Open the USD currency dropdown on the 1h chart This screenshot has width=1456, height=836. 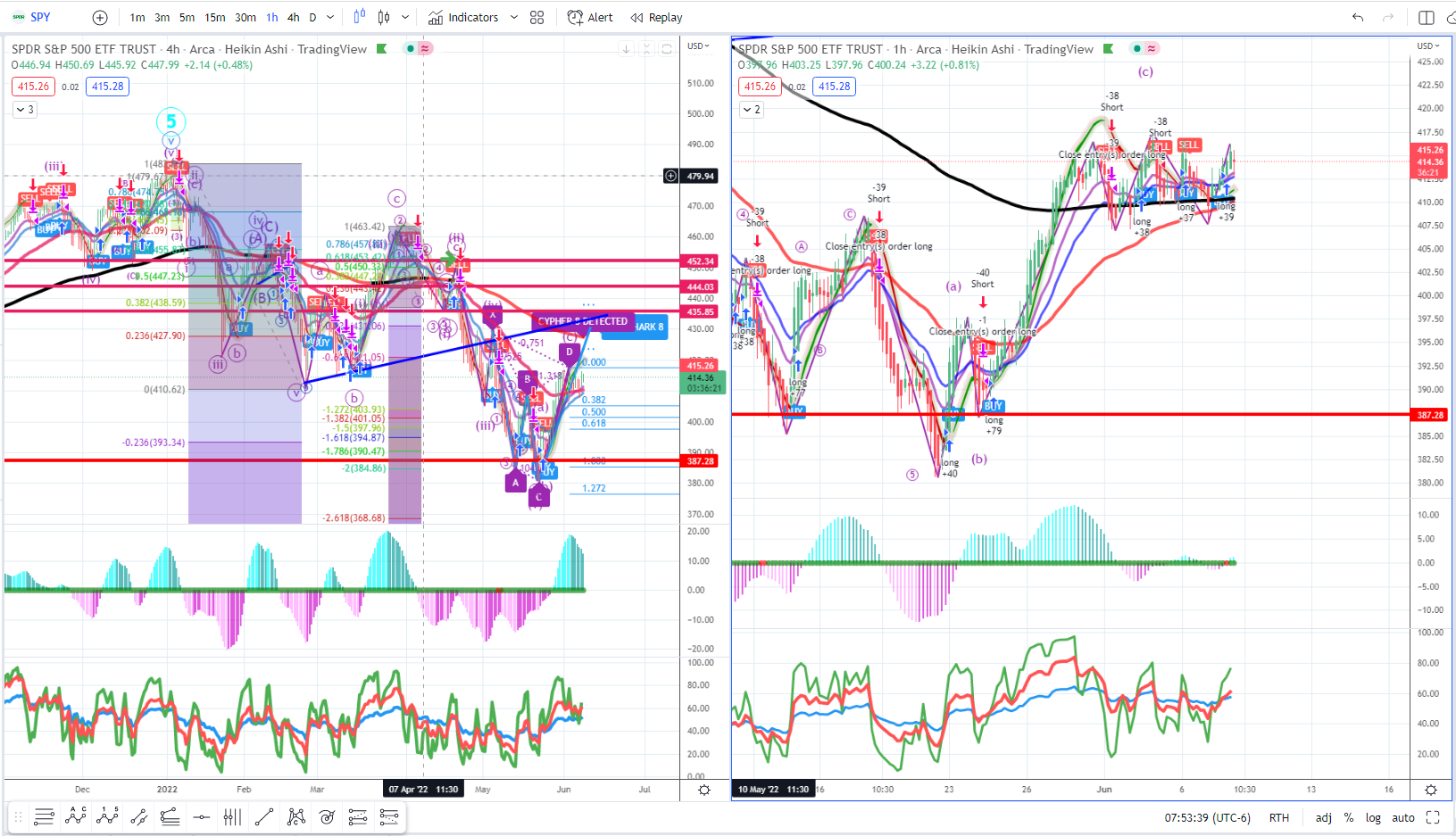coord(1428,46)
